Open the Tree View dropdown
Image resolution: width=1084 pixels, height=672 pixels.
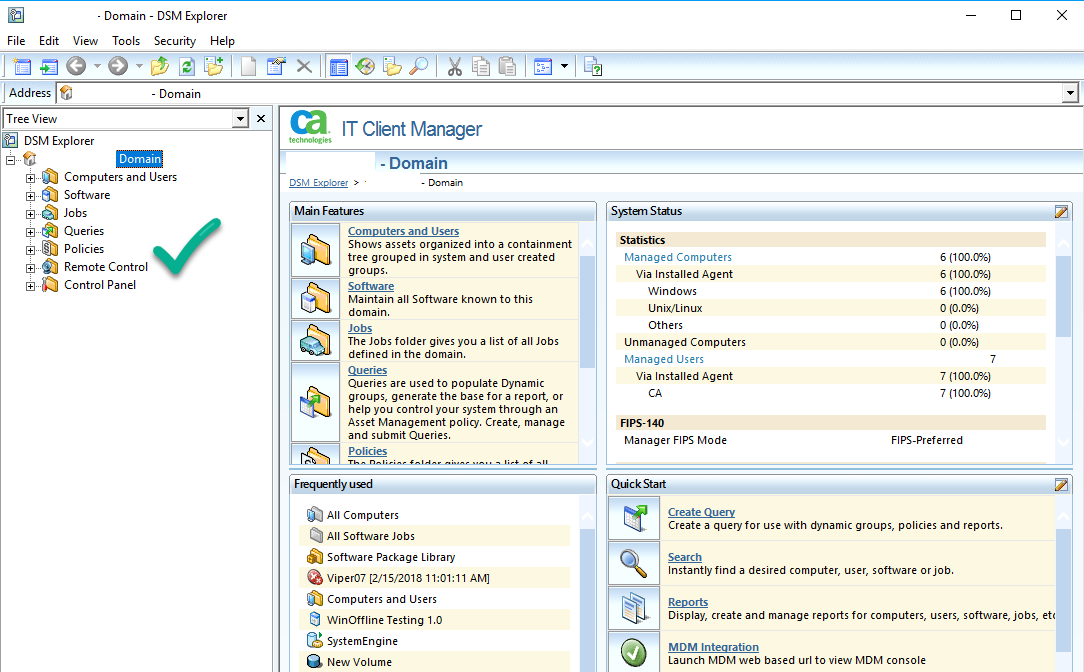coord(240,119)
